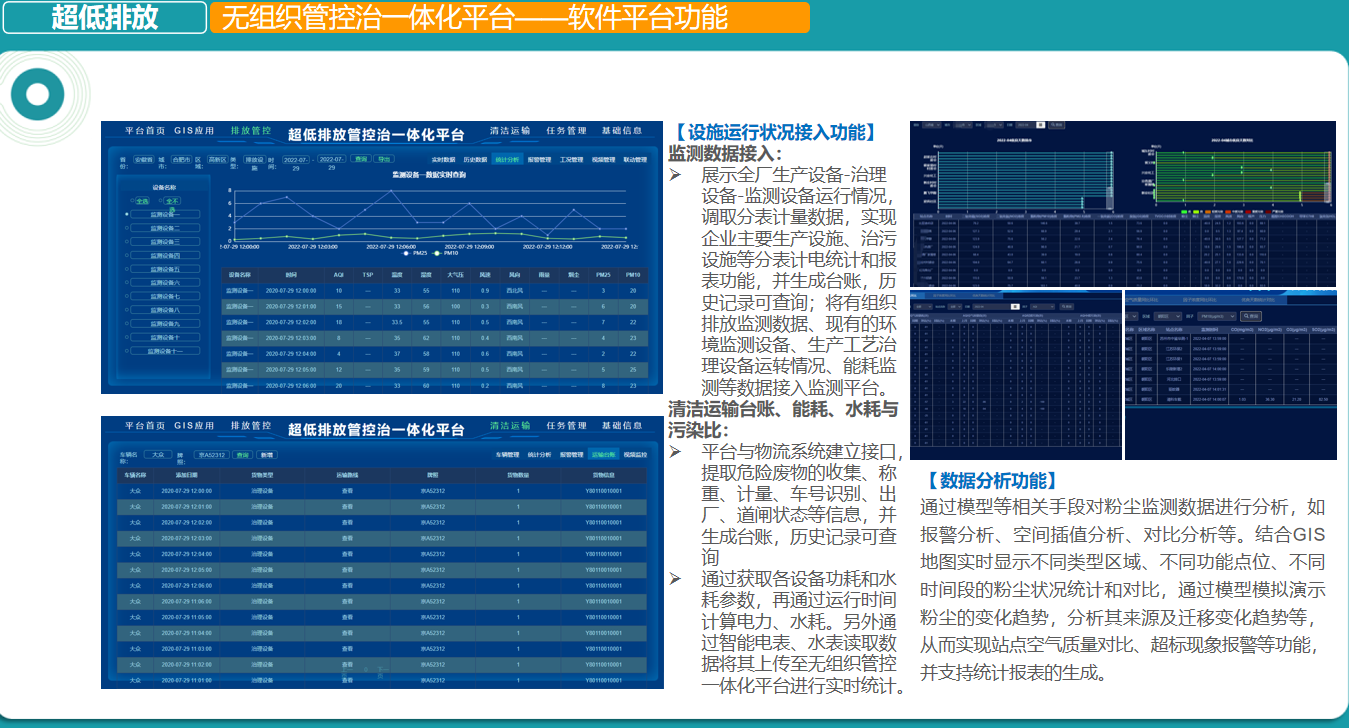Click the 查询 button beside 导出
The width and height of the screenshot is (1349, 728).
pos(361,159)
